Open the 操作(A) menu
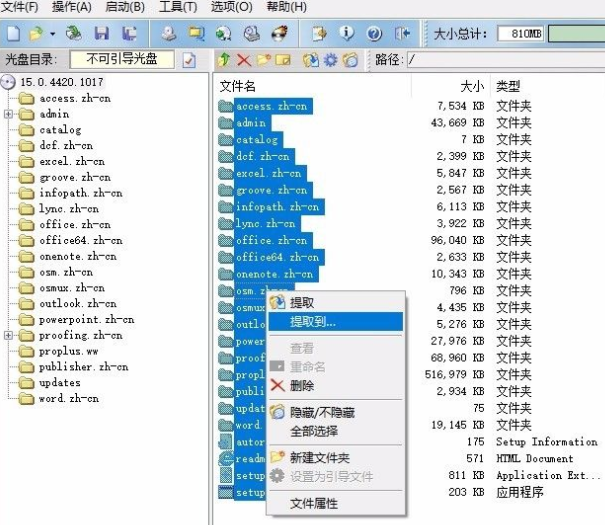 tap(72, 7)
